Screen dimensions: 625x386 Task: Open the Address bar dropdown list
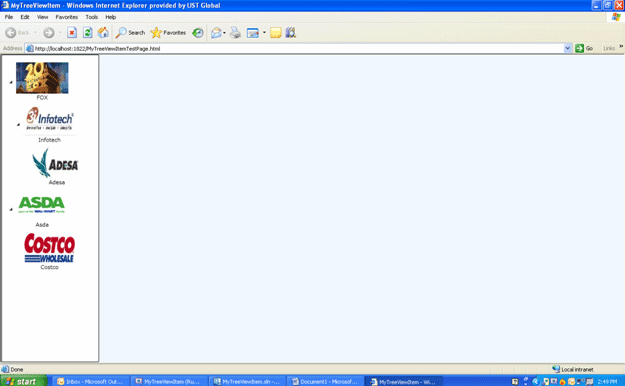[568, 48]
